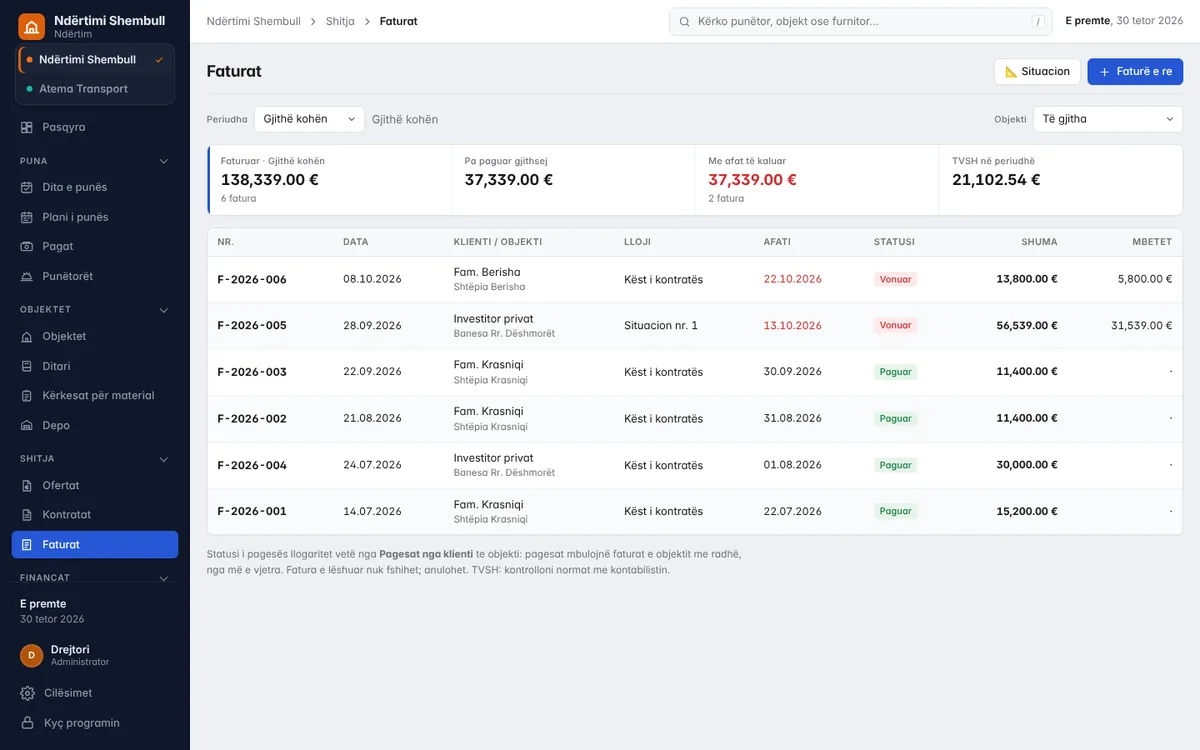This screenshot has height=750, width=1200.
Task: Click the Plani i punës icon
Action: pyautogui.click(x=27, y=217)
